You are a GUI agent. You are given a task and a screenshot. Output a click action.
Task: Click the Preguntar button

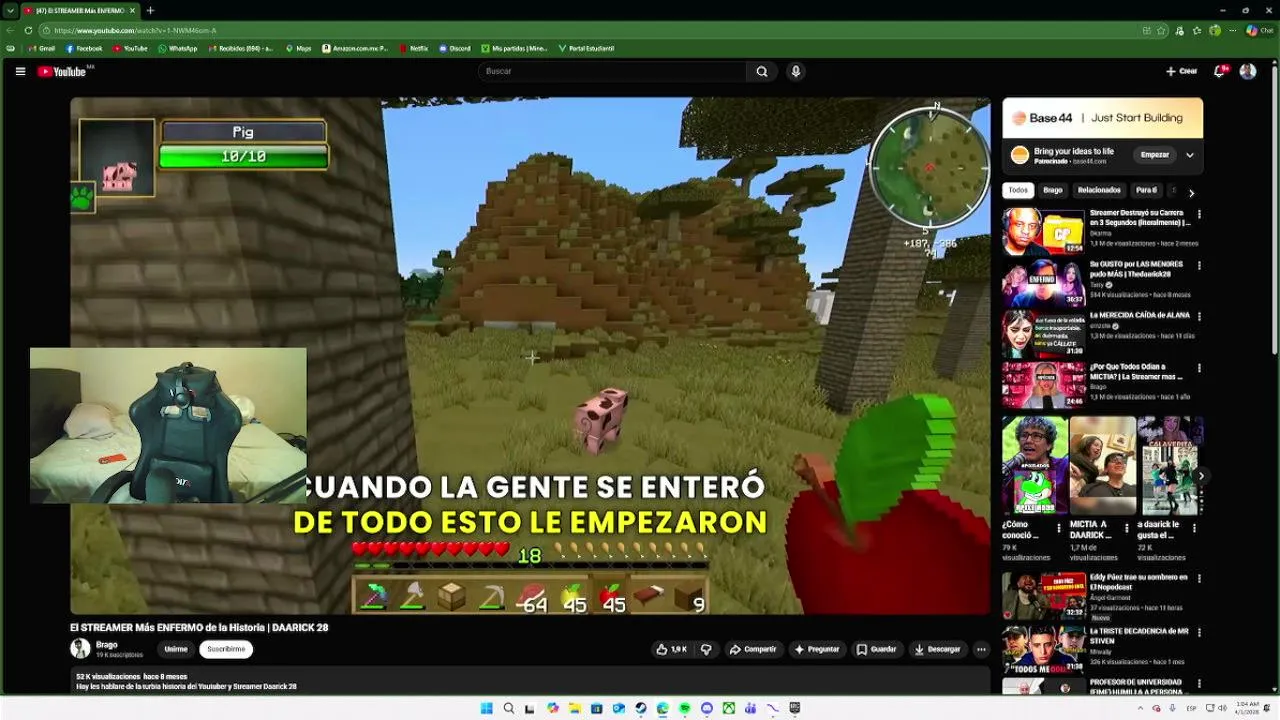817,649
